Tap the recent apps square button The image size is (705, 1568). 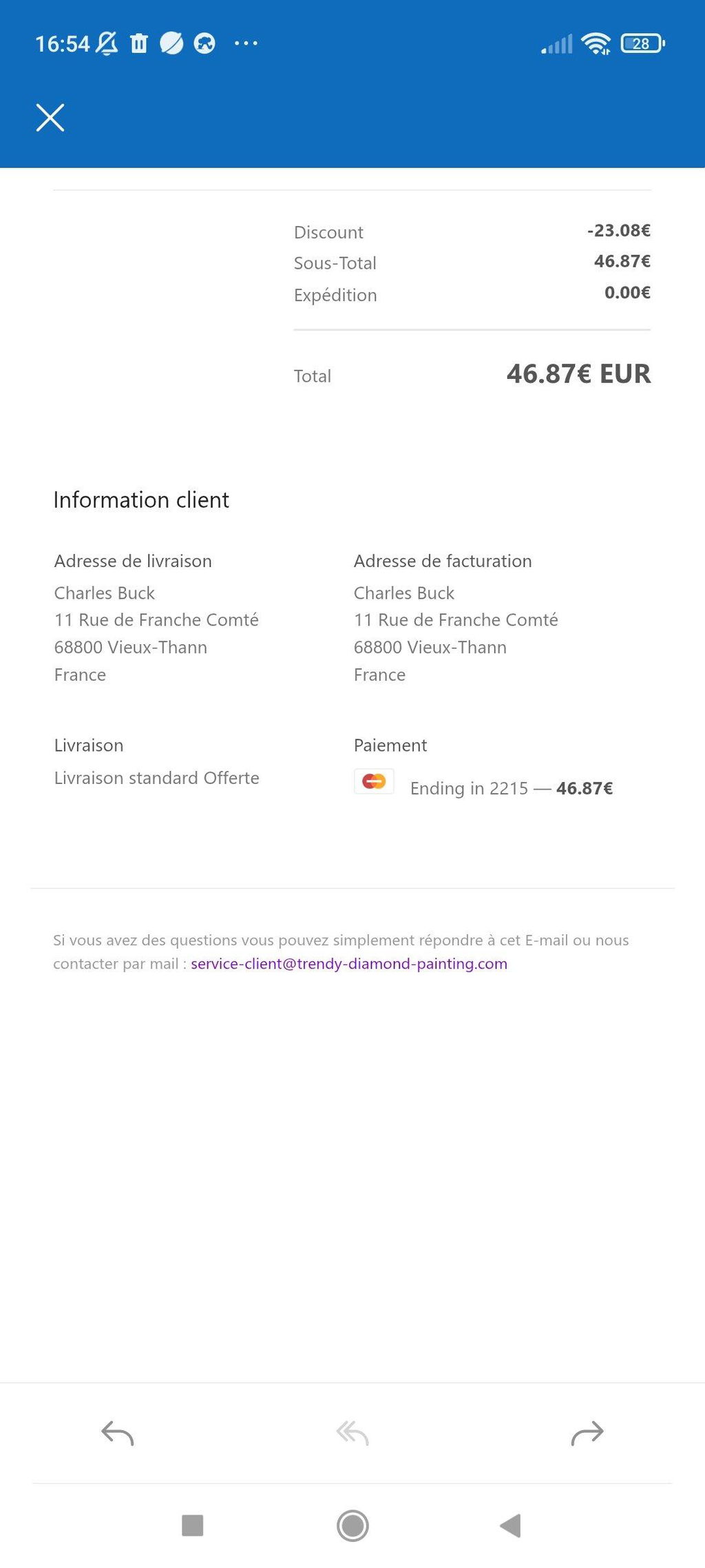tap(192, 1525)
